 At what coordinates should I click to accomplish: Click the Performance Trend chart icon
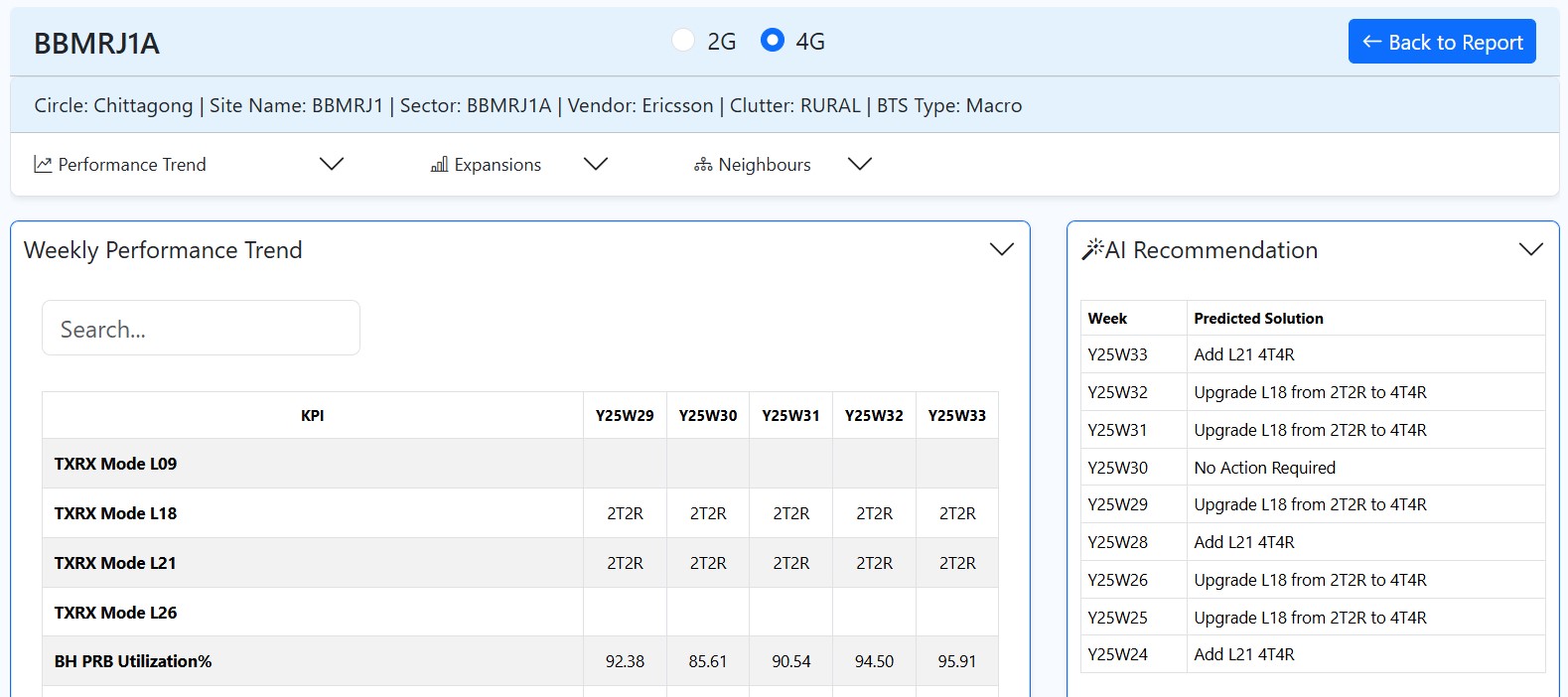[x=43, y=164]
